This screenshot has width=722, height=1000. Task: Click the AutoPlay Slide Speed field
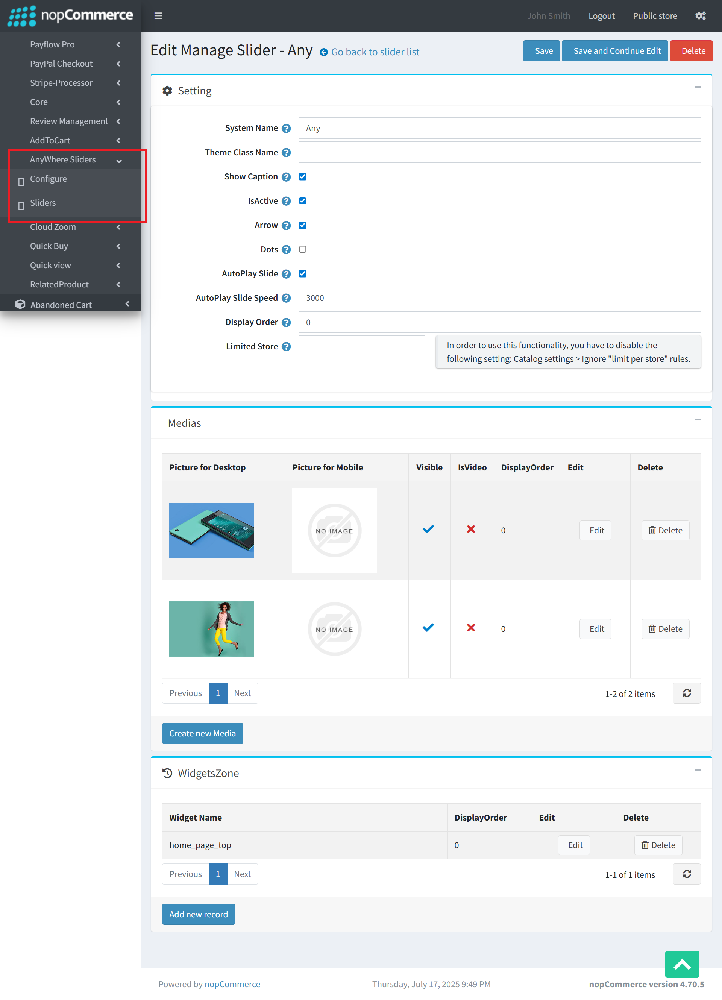click(499, 298)
